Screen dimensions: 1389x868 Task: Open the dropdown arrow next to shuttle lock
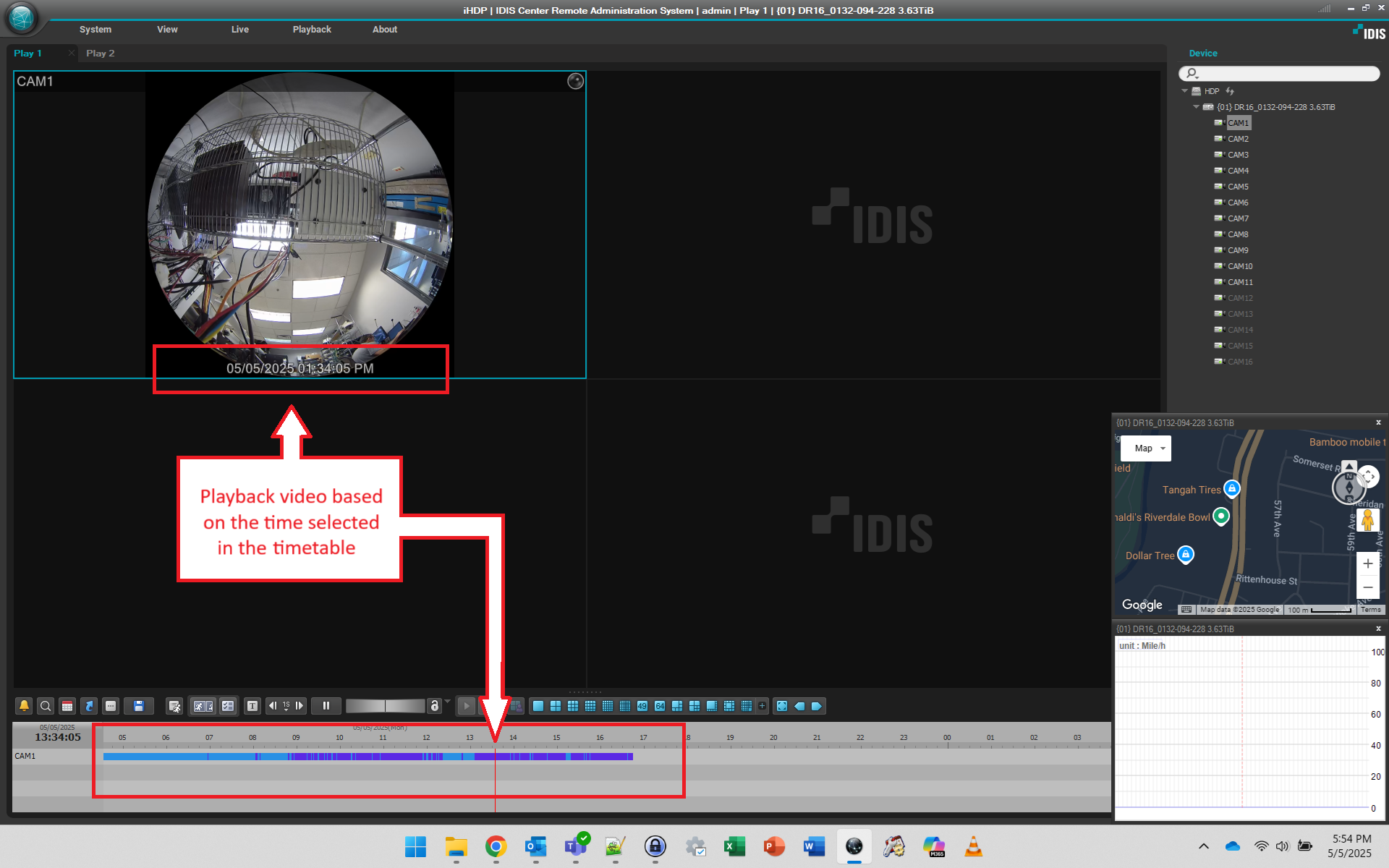click(x=447, y=702)
